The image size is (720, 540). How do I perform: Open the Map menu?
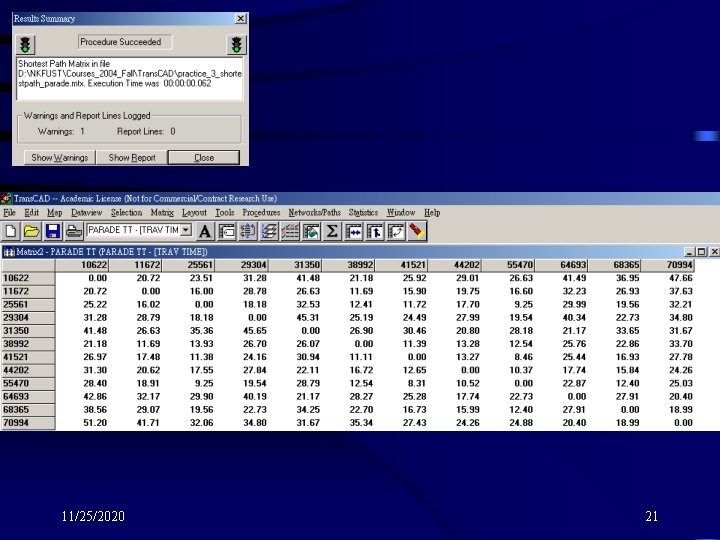[54, 213]
